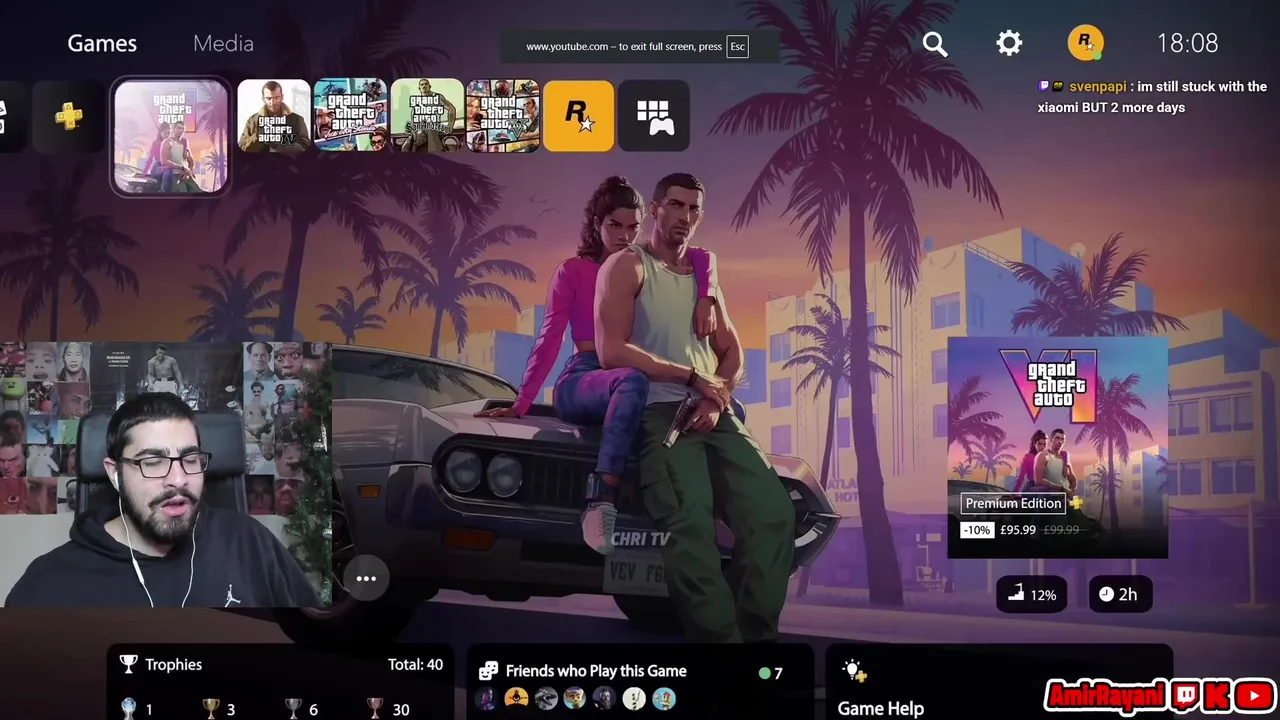
Task: Click the platinum trophy icon
Action: (x=129, y=709)
